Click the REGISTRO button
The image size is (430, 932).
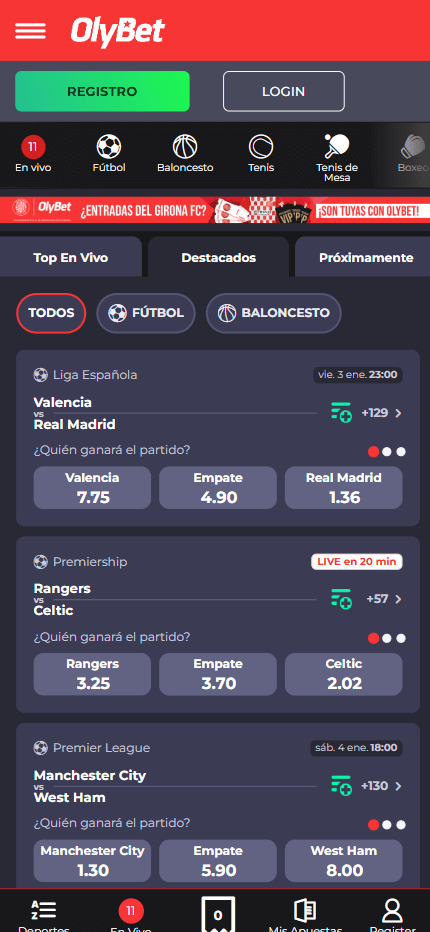point(102,92)
